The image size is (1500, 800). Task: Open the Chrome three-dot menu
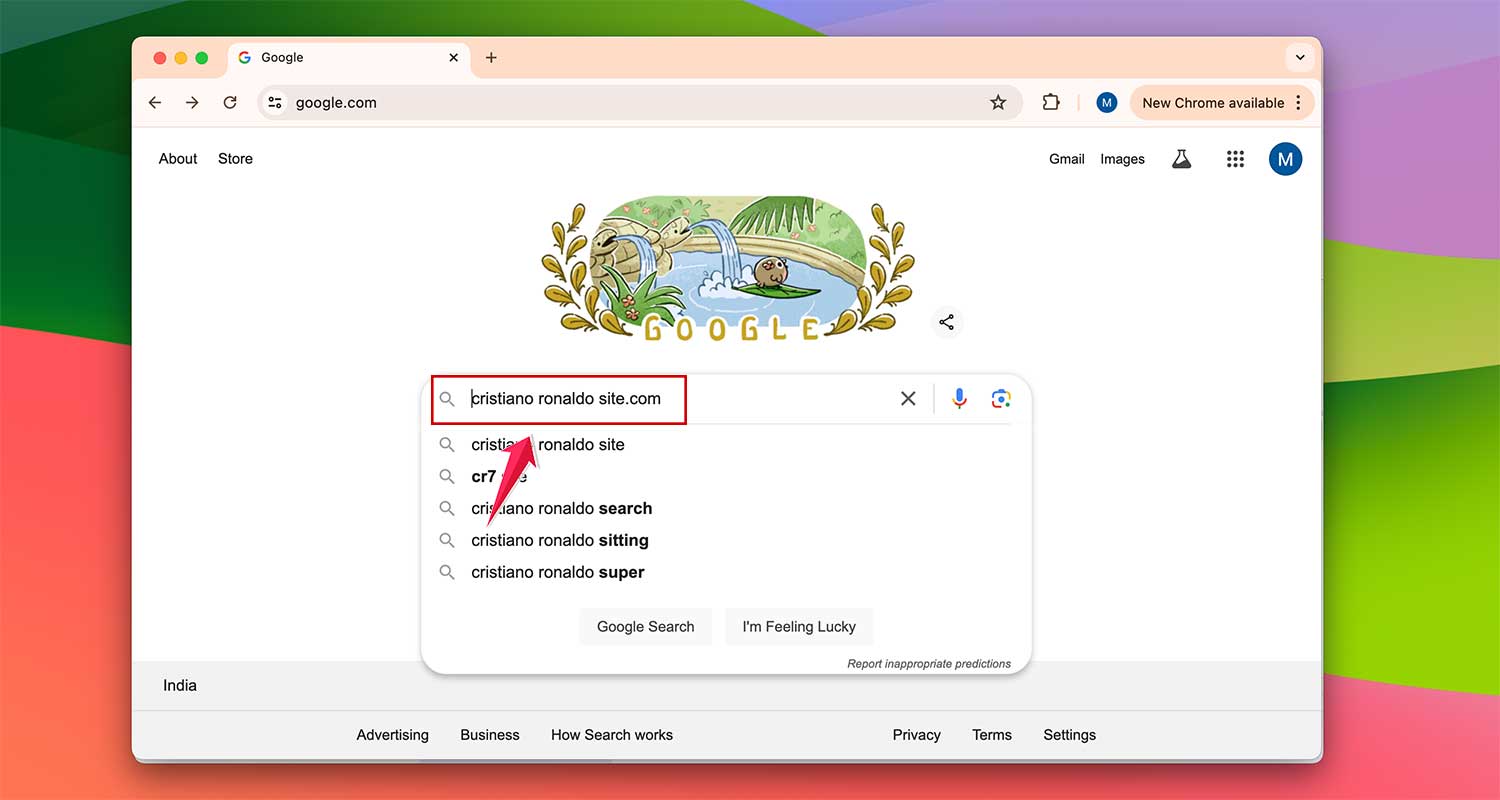(1298, 102)
